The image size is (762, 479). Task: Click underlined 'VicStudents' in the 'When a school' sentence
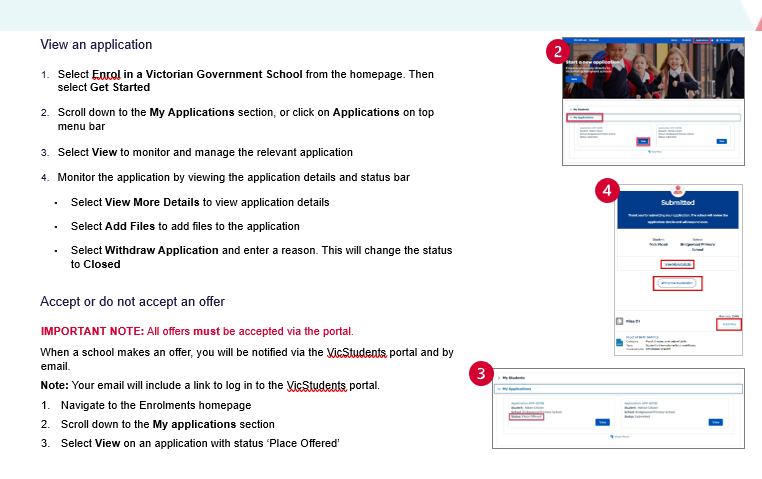[x=356, y=352]
